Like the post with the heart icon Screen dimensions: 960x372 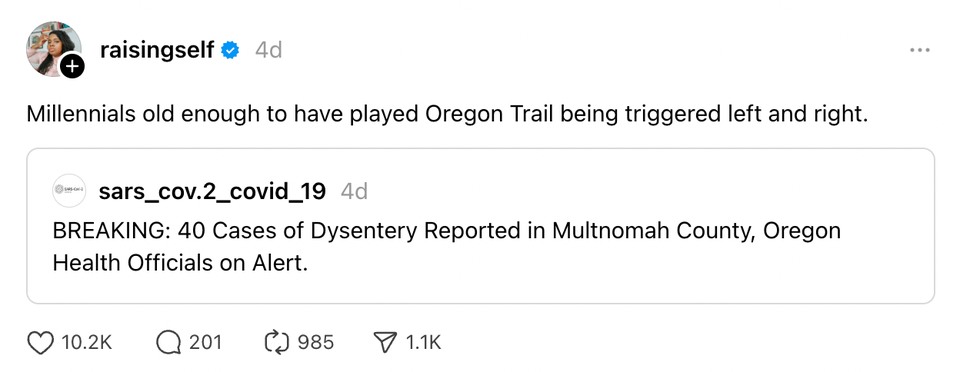click(40, 342)
